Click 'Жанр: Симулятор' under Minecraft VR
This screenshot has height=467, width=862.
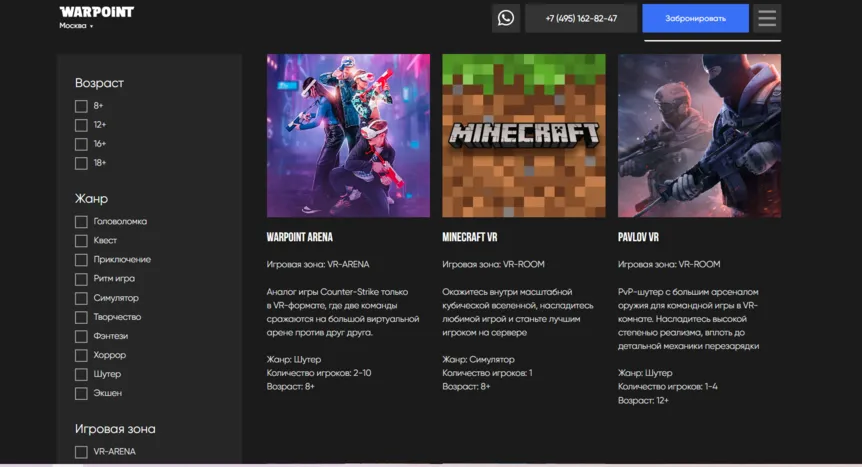click(478, 360)
